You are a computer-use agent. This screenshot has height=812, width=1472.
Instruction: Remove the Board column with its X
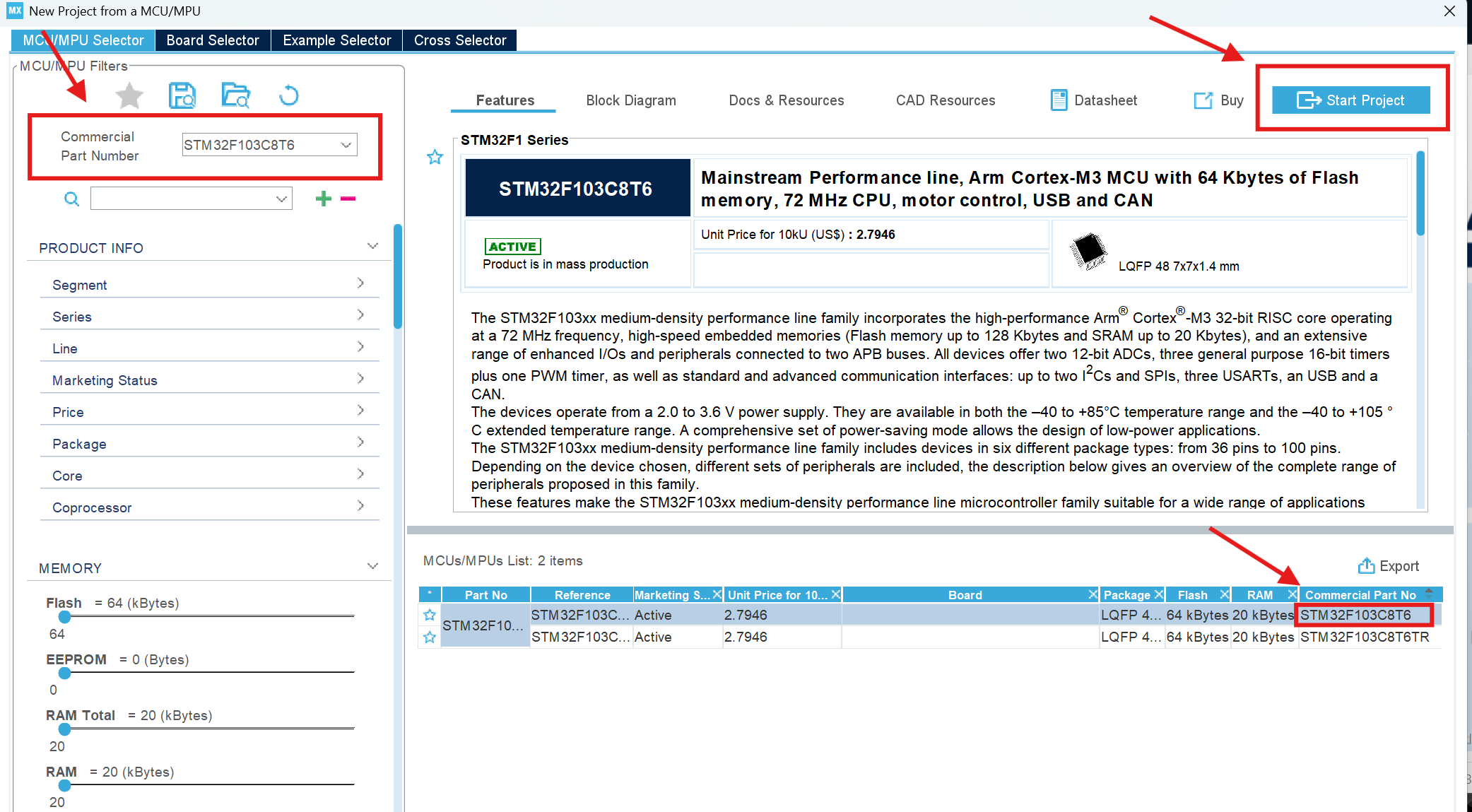[x=1093, y=594]
